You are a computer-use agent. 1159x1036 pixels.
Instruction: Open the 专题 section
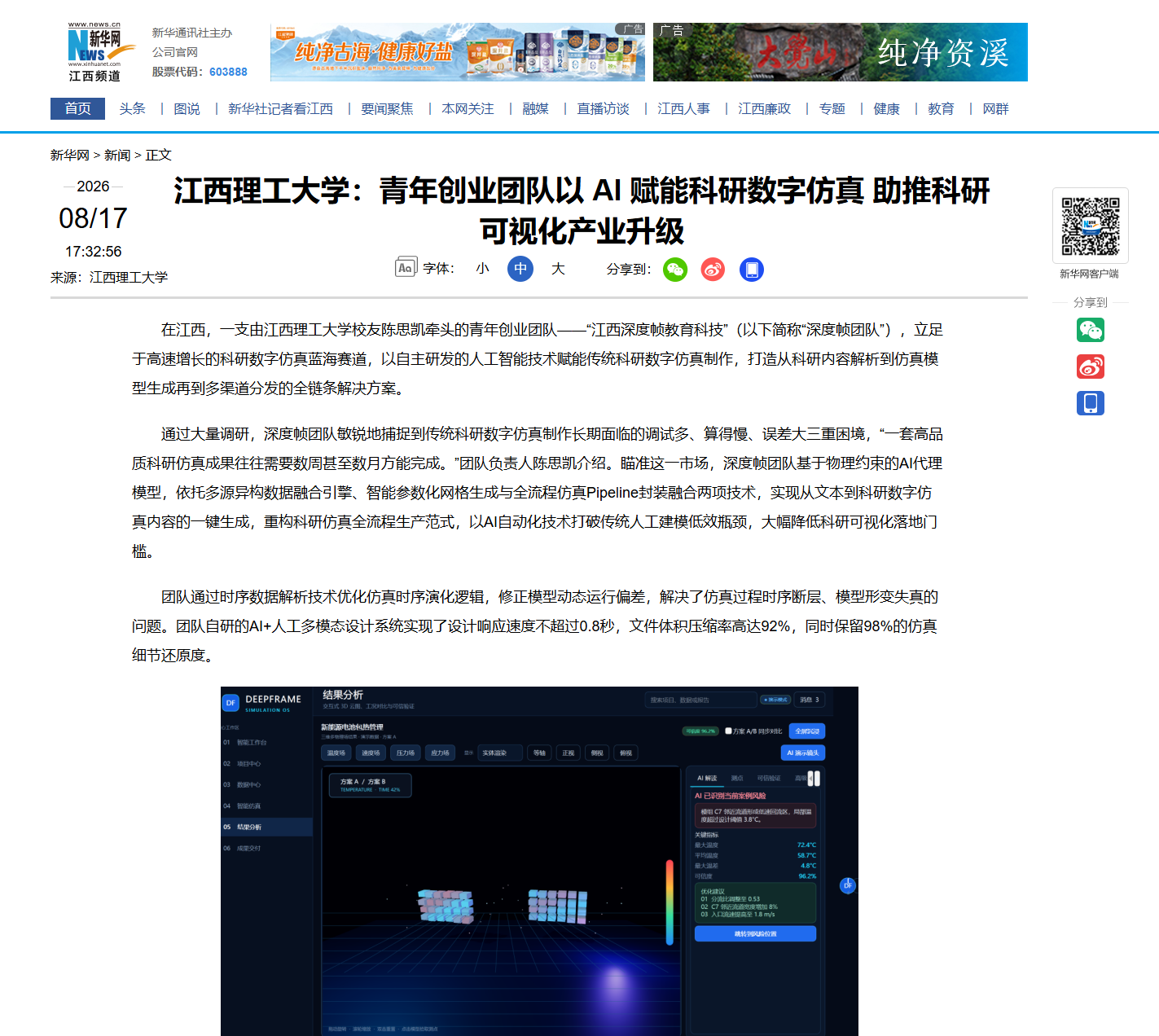[832, 108]
